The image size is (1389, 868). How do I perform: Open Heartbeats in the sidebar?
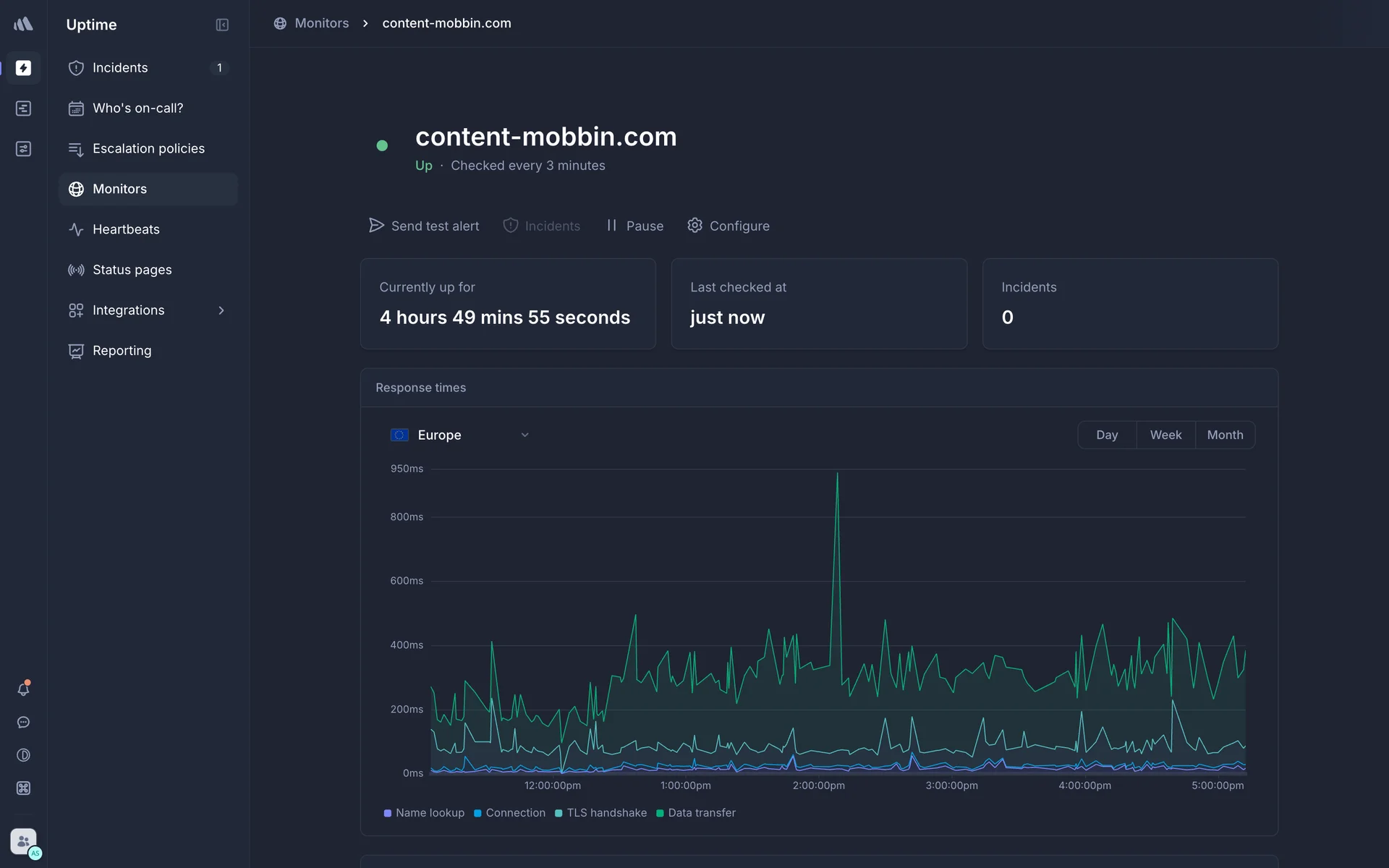(x=126, y=229)
